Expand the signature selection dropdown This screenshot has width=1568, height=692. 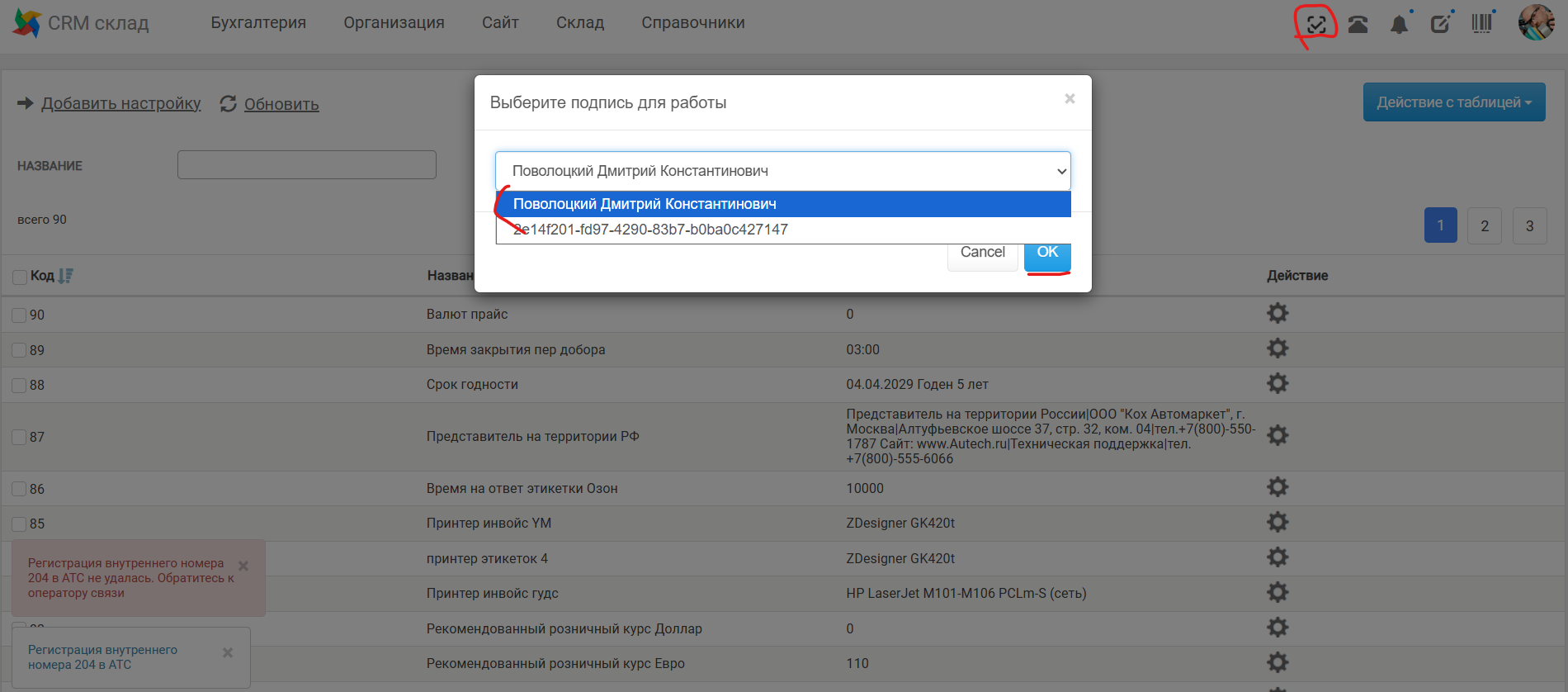pos(782,171)
